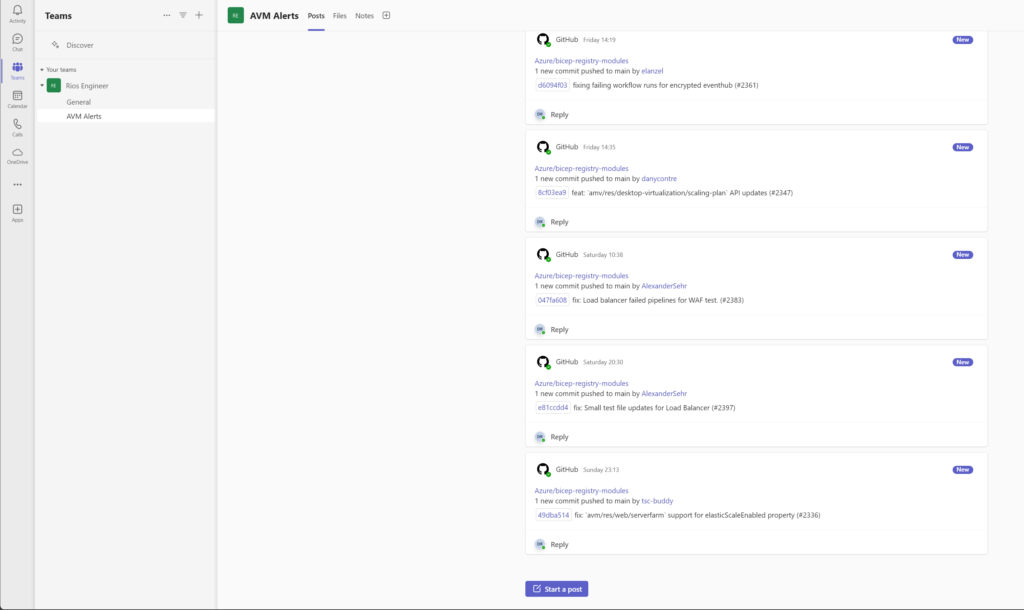
Task: Add a new channel tab with the plus icon
Action: pos(385,16)
